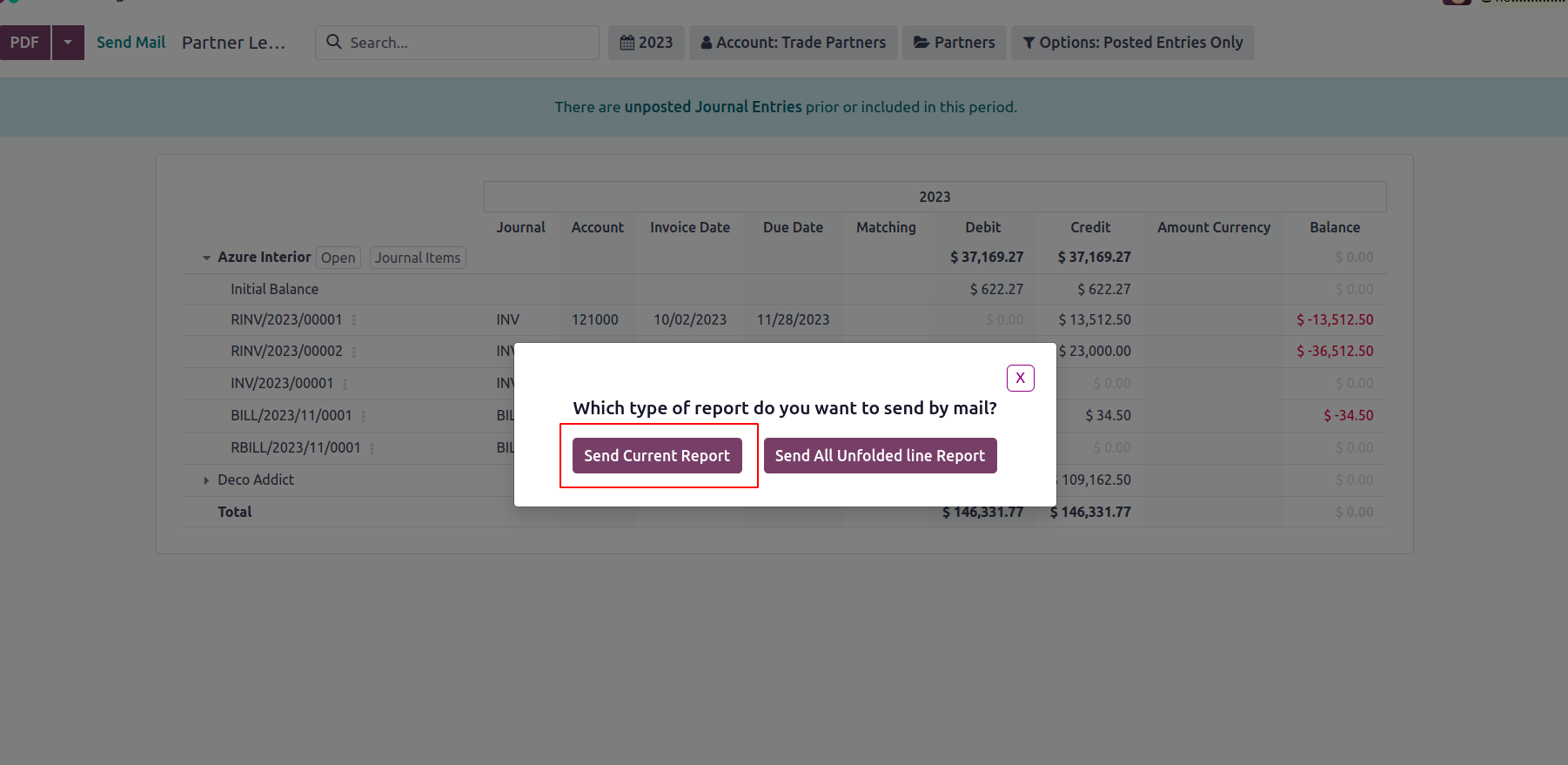Expand the Deco Addict partner row
This screenshot has height=765, width=1568.
coord(206,480)
